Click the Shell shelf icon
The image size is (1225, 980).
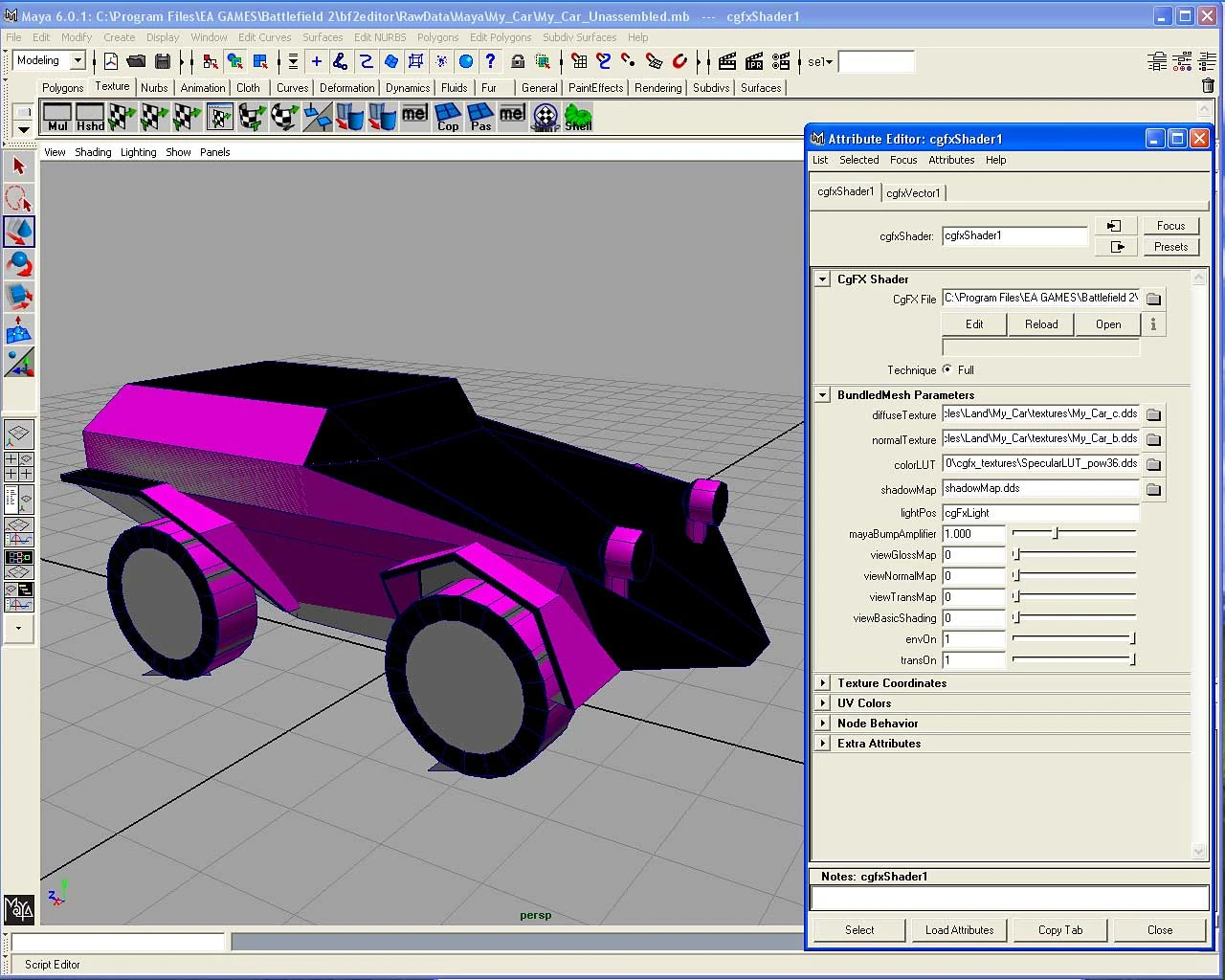pyautogui.click(x=578, y=118)
